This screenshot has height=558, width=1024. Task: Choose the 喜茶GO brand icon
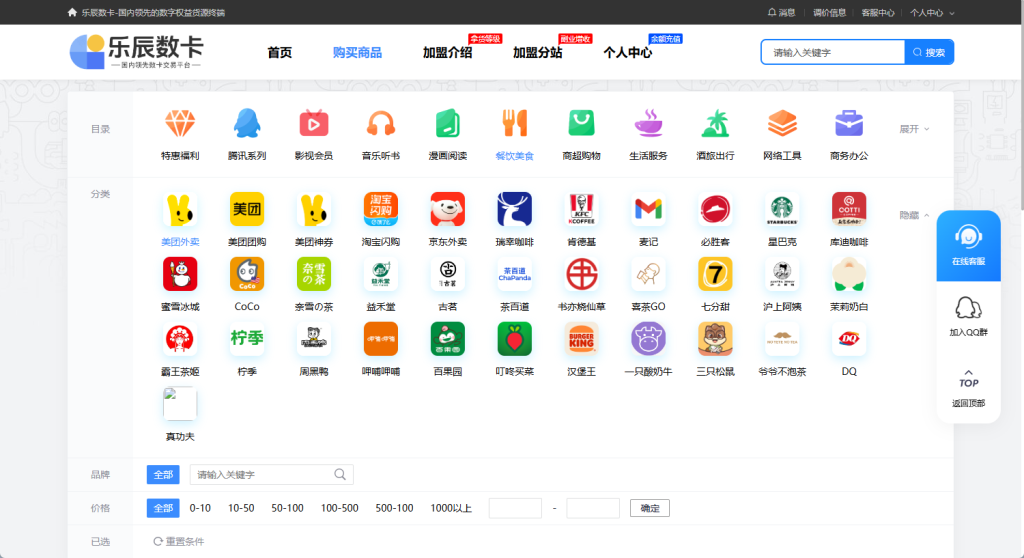648,274
